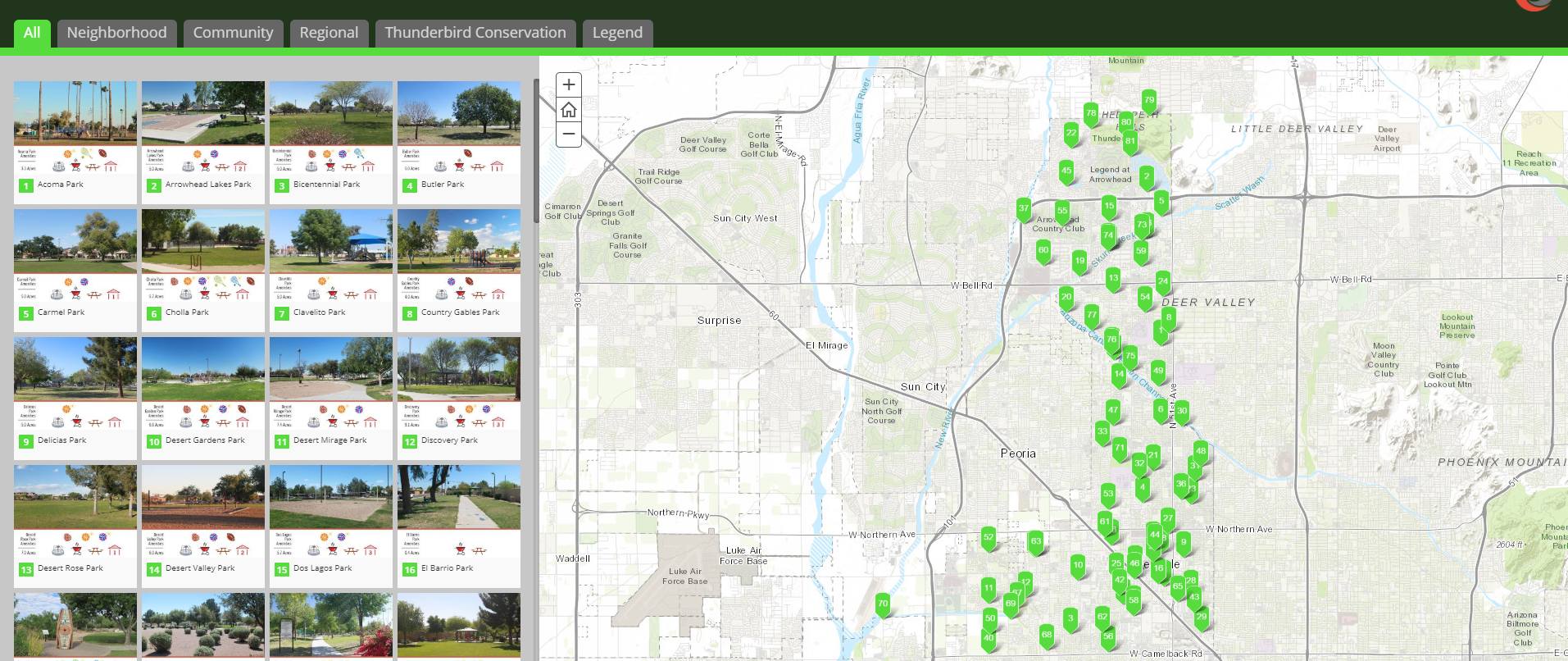Open Carmel Park photo thumbnail
Screen dimensions: 1568x661
(75, 241)
